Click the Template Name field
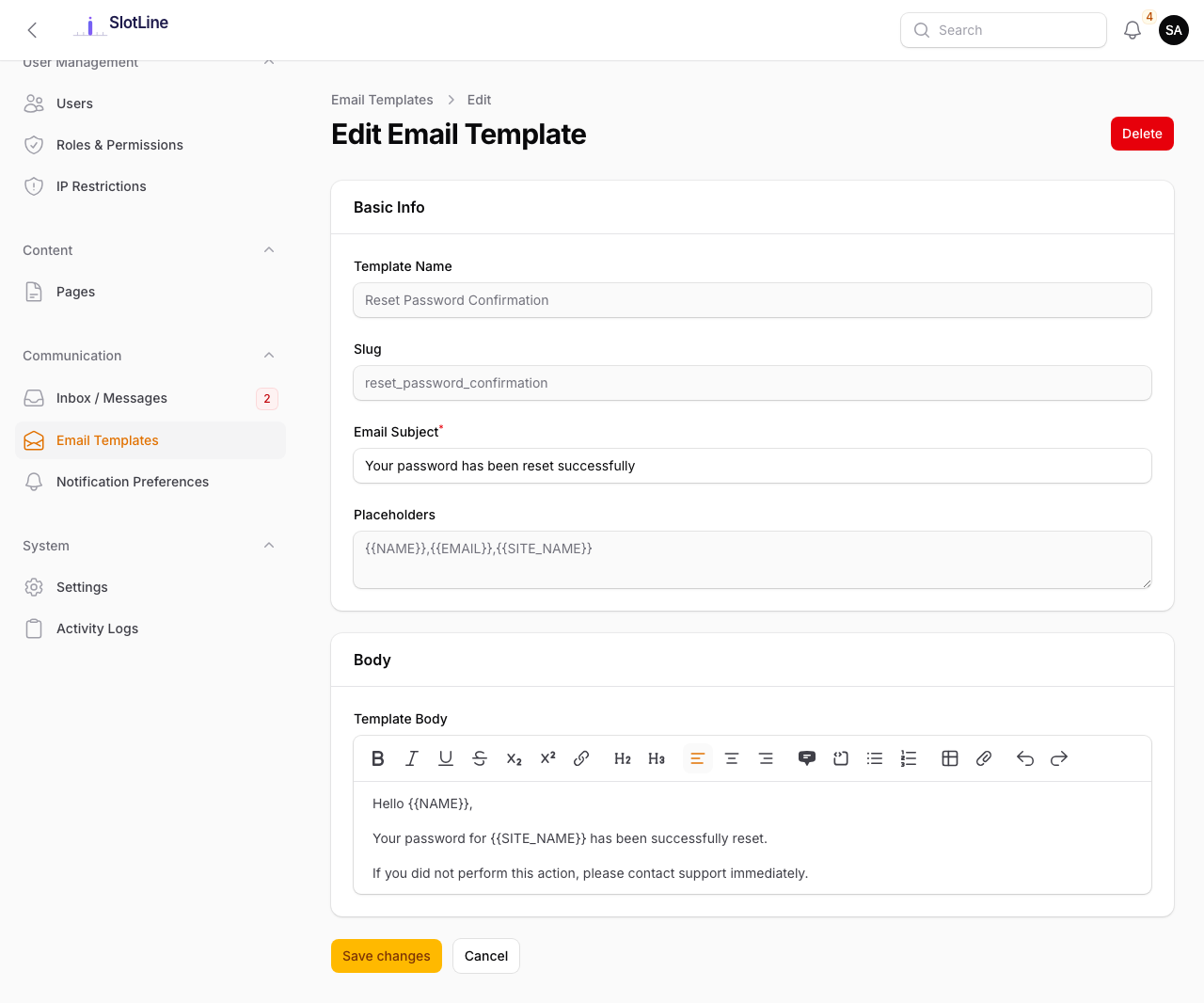The height and width of the screenshot is (1003, 1204). click(752, 300)
